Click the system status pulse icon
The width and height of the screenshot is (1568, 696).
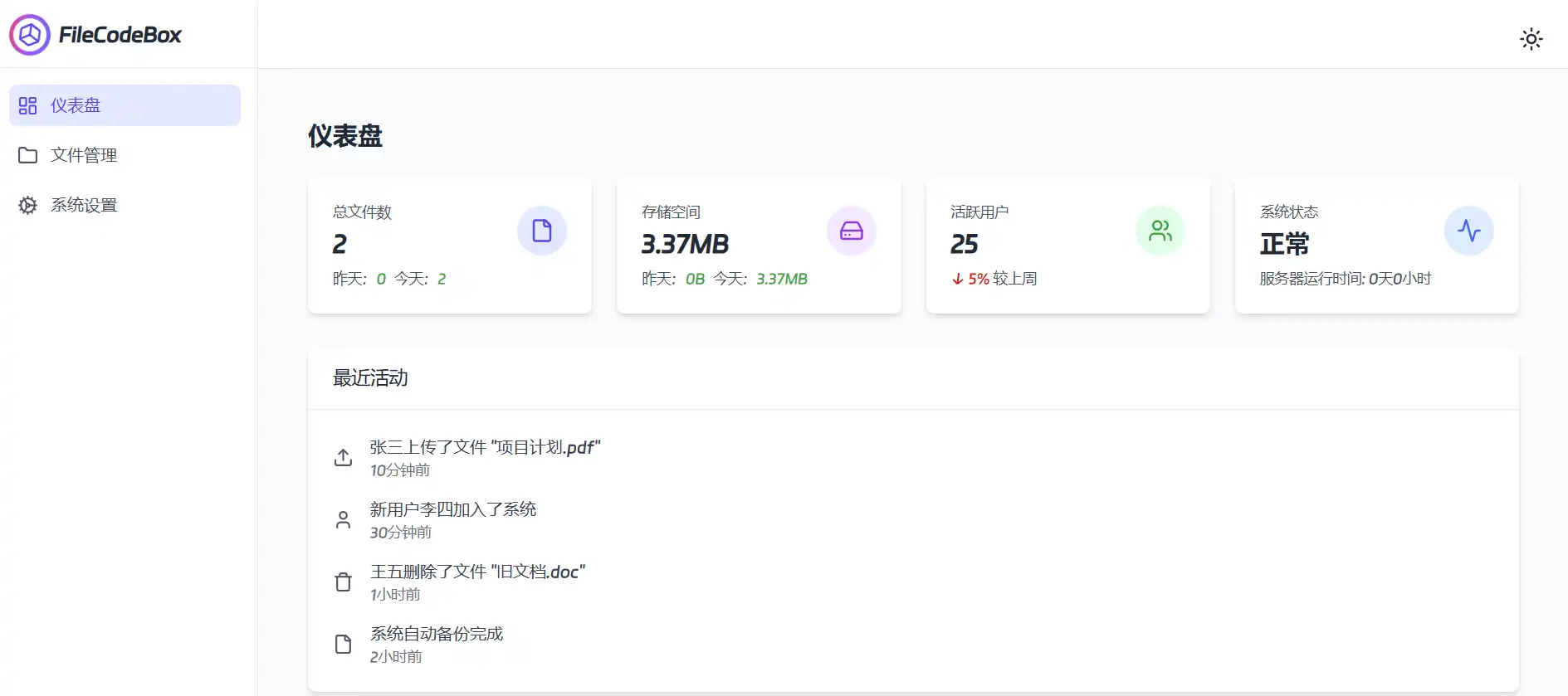pos(1468,231)
